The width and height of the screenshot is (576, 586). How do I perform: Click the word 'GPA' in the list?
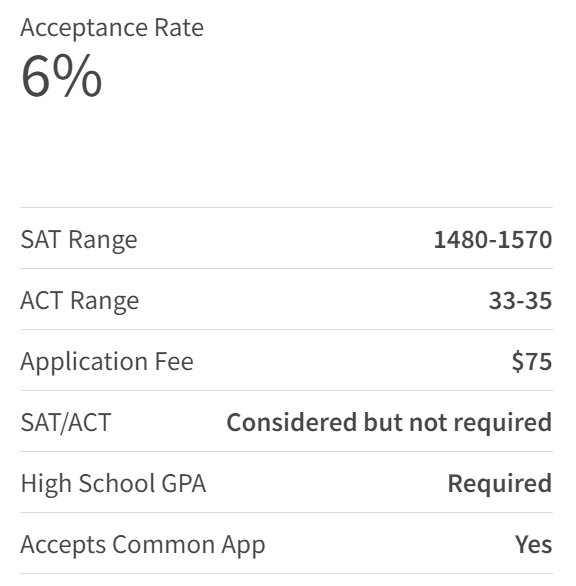coord(184,483)
